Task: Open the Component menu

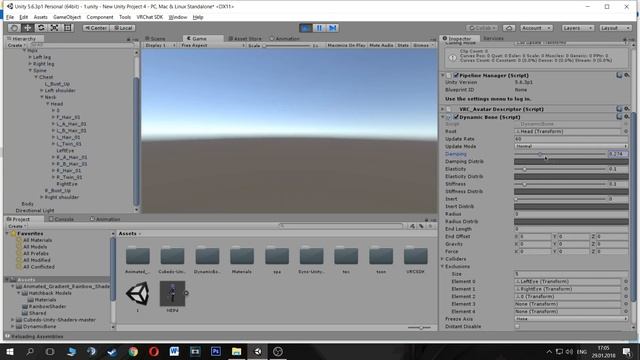Action: (x=100, y=17)
